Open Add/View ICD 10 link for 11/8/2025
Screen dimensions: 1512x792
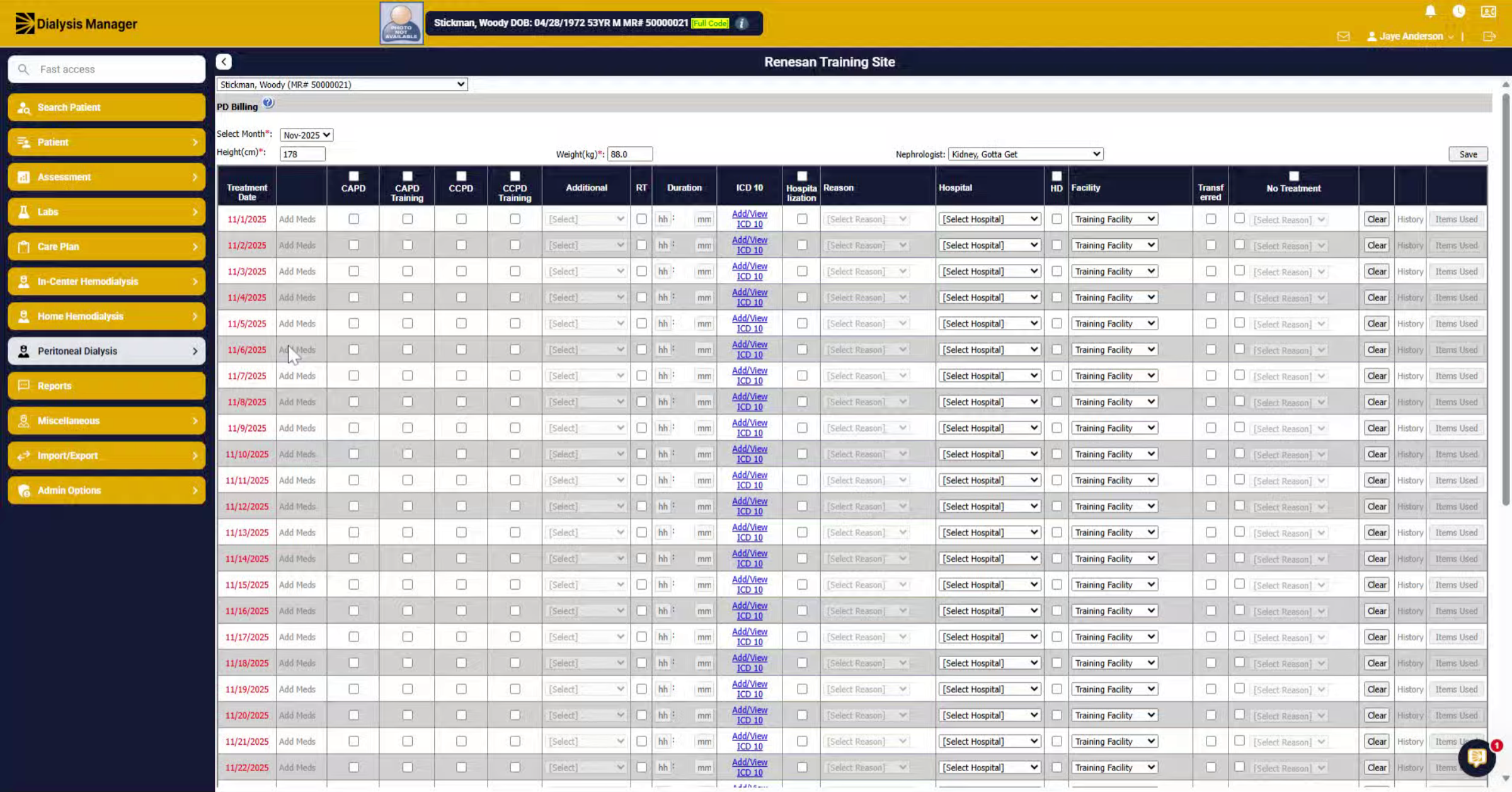click(750, 402)
